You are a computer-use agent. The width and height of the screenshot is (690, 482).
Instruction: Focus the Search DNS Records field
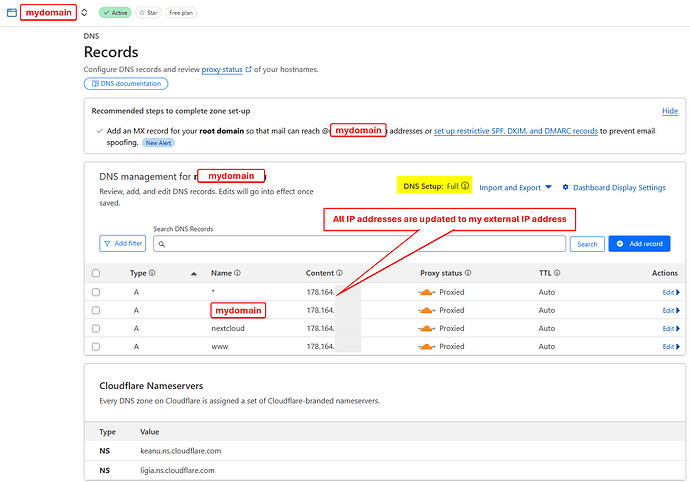[x=360, y=244]
